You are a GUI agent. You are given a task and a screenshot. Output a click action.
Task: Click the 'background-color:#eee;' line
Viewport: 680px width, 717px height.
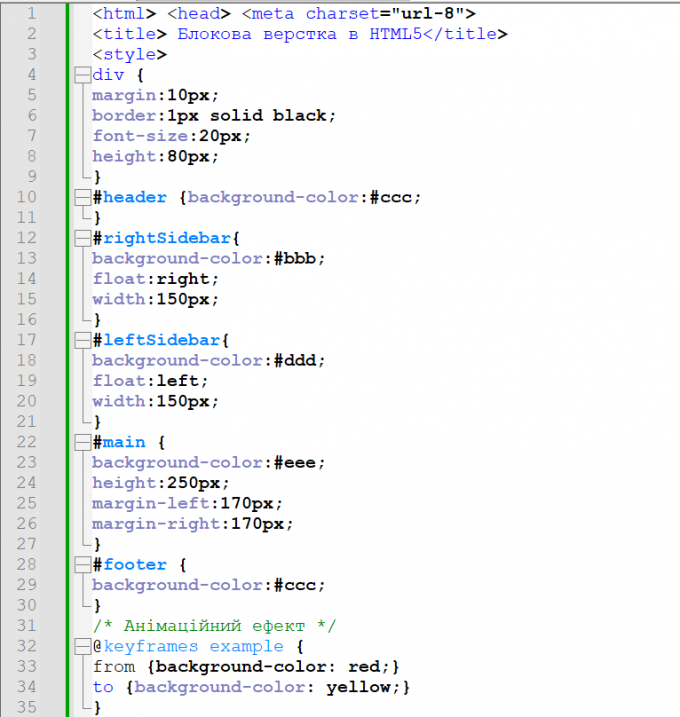click(209, 463)
